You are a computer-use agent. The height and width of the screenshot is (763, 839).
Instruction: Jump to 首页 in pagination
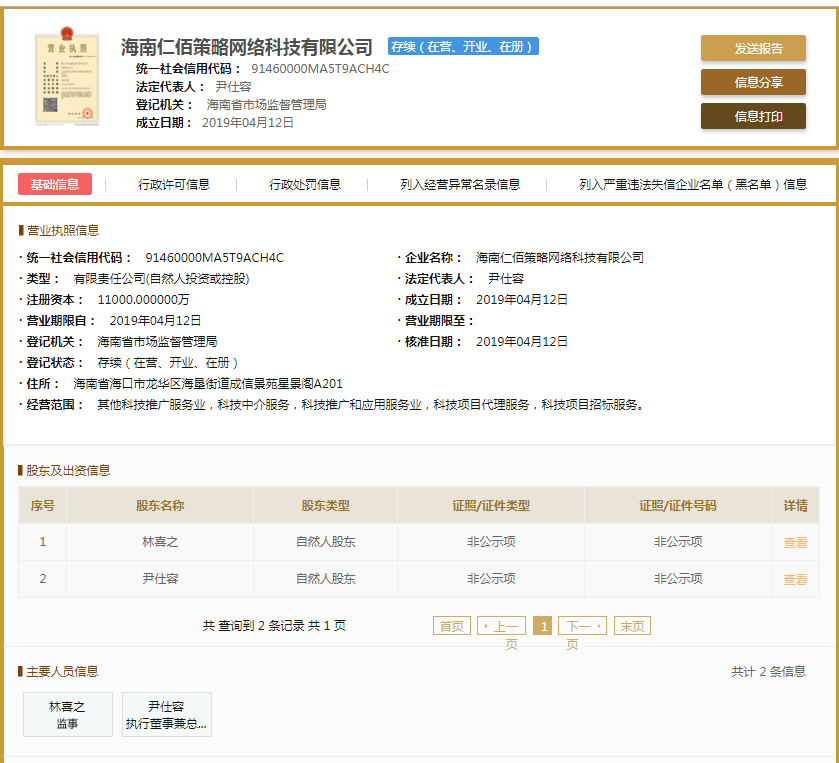(451, 624)
